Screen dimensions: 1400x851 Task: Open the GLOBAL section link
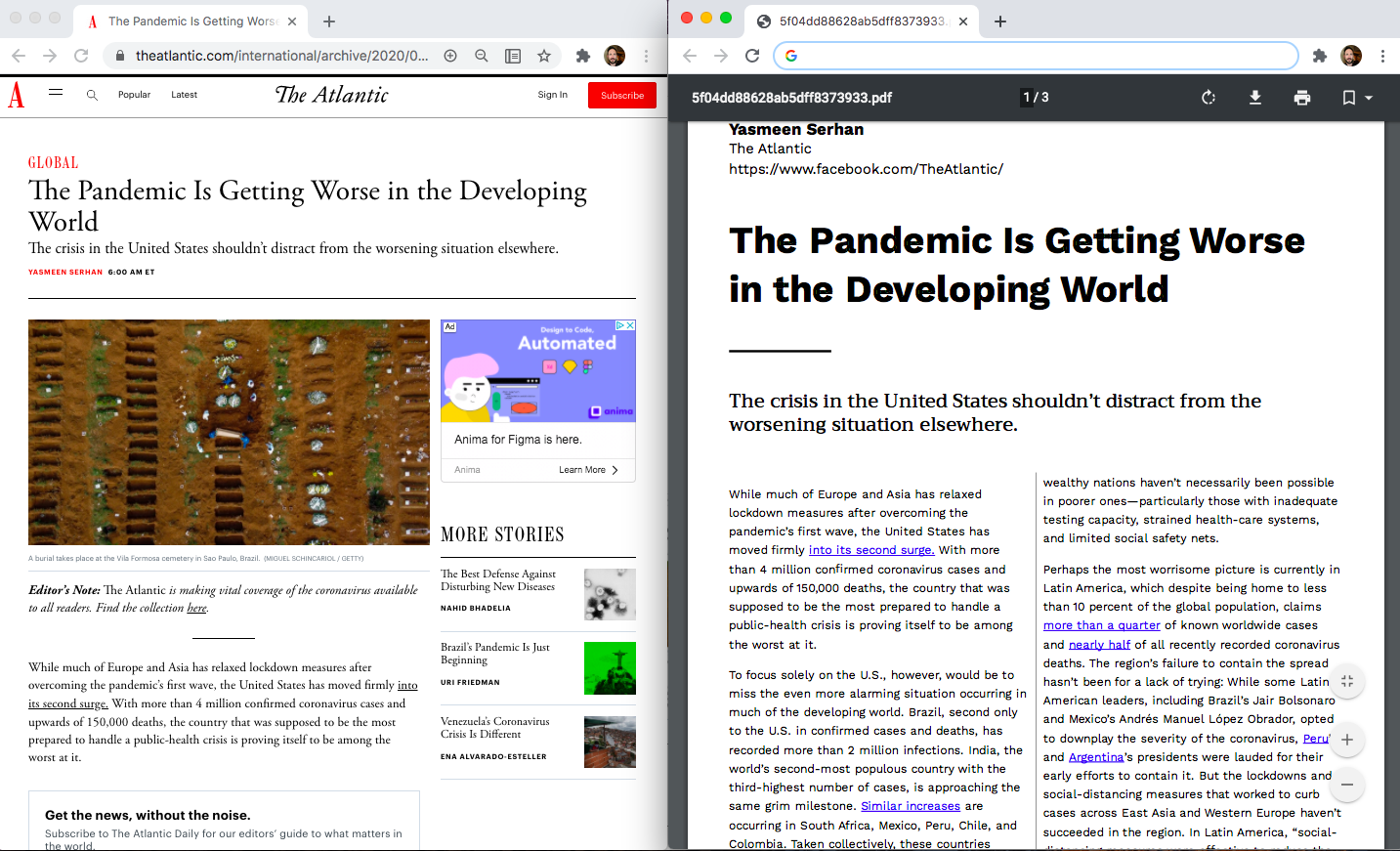tap(53, 162)
